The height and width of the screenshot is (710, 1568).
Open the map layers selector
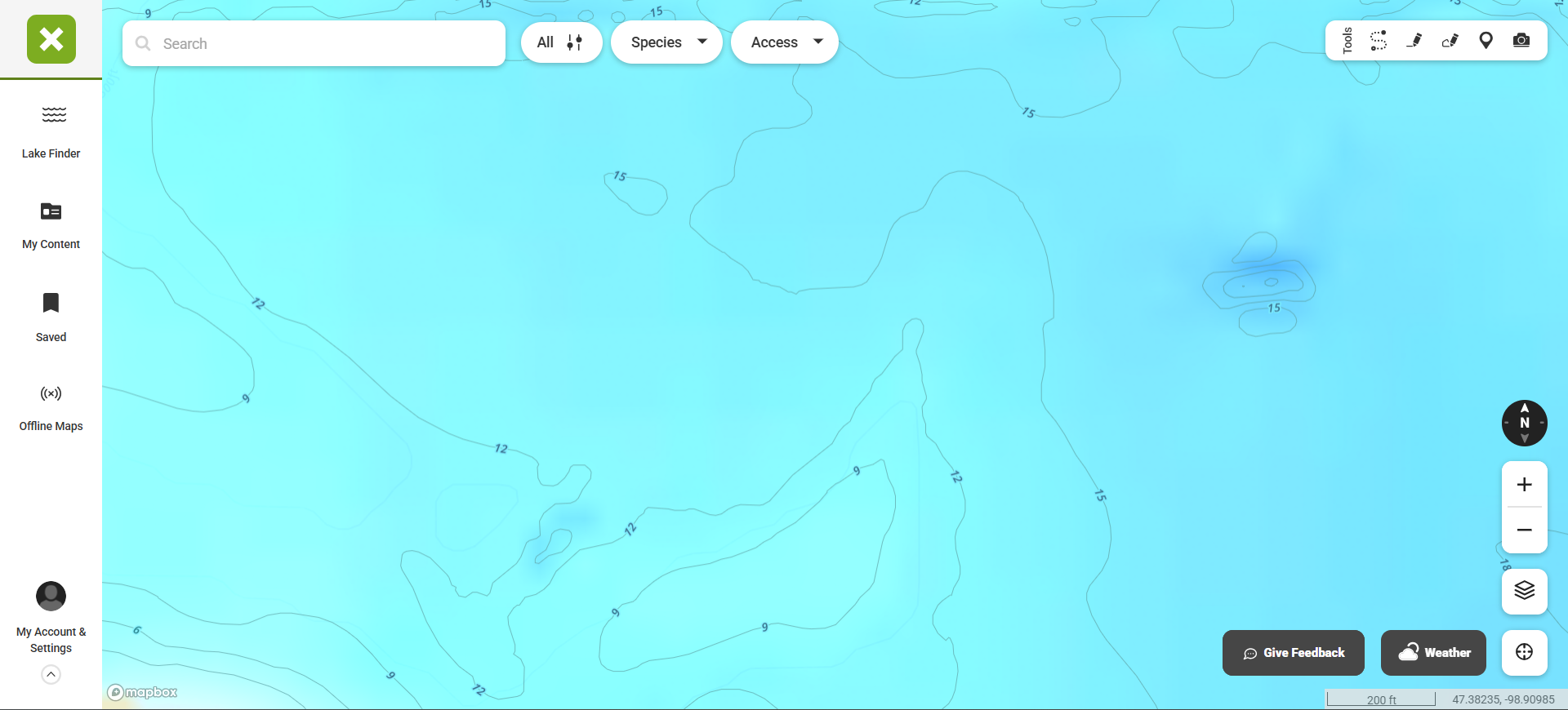[1525, 591]
